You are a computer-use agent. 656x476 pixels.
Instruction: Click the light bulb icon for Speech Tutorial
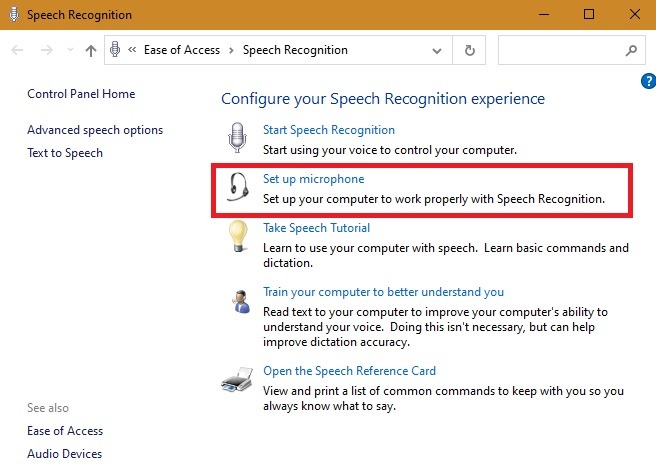pyautogui.click(x=238, y=236)
